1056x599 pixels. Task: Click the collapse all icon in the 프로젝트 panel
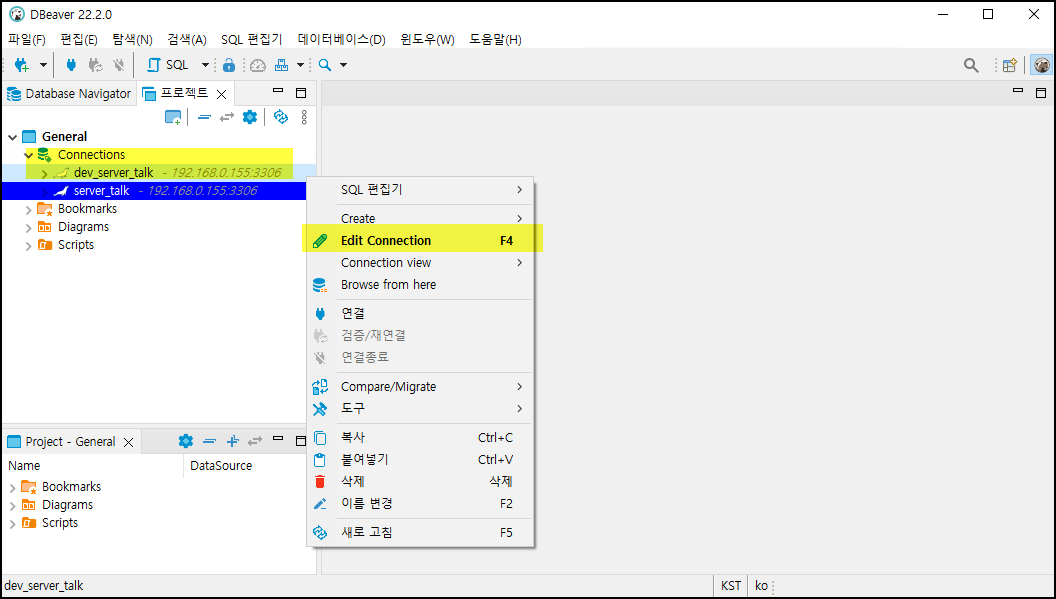[205, 117]
